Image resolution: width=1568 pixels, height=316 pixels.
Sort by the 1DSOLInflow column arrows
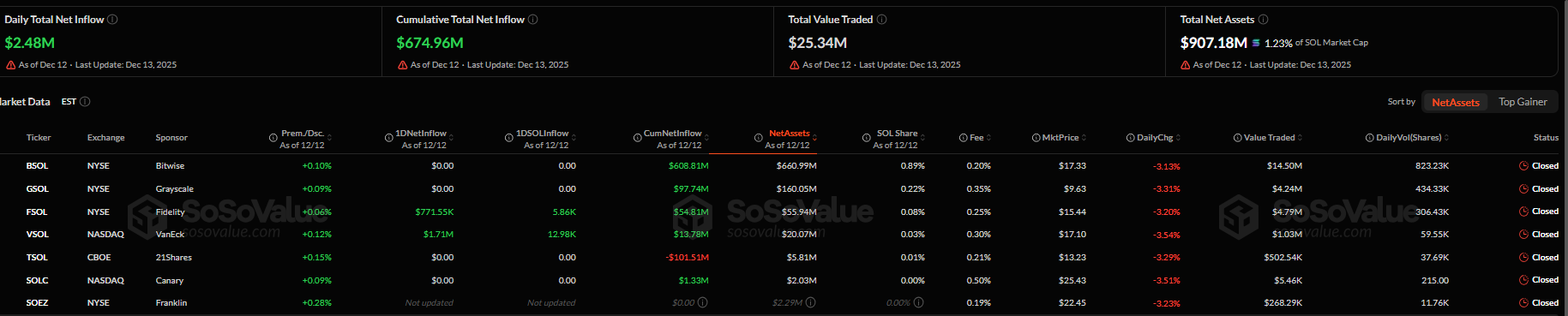point(574,138)
